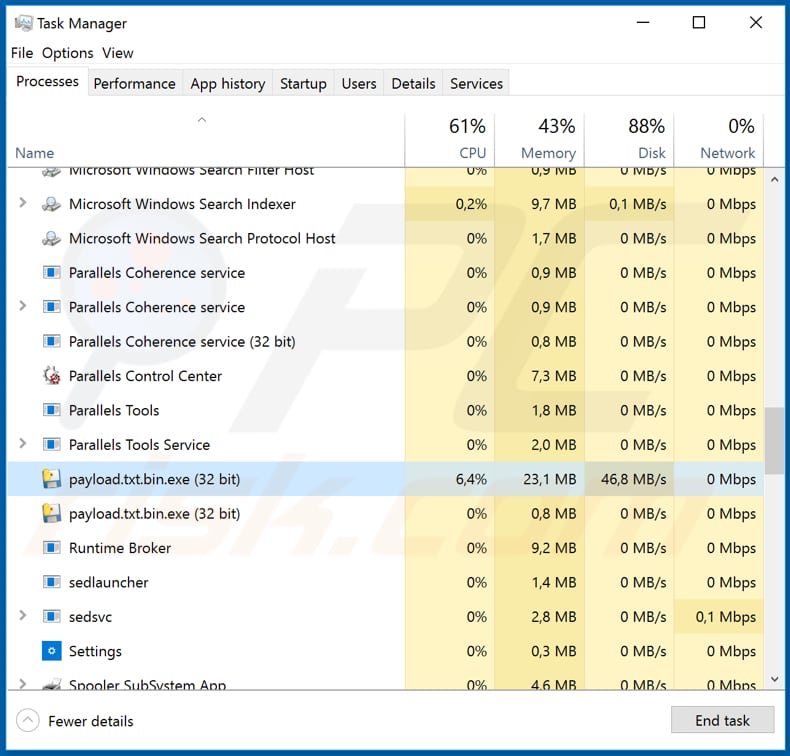Open the Options menu
The height and width of the screenshot is (756, 790).
(68, 53)
